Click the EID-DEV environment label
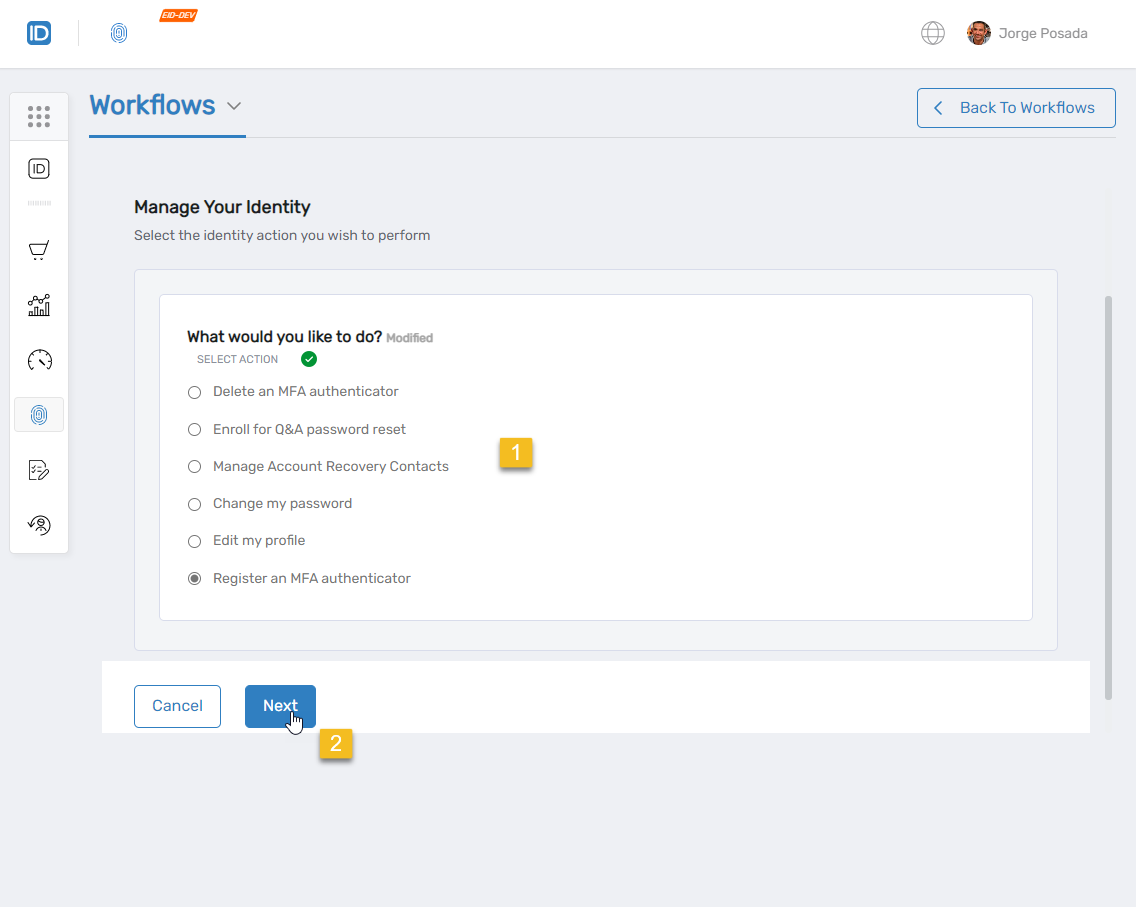This screenshot has height=907, width=1136. coord(178,15)
